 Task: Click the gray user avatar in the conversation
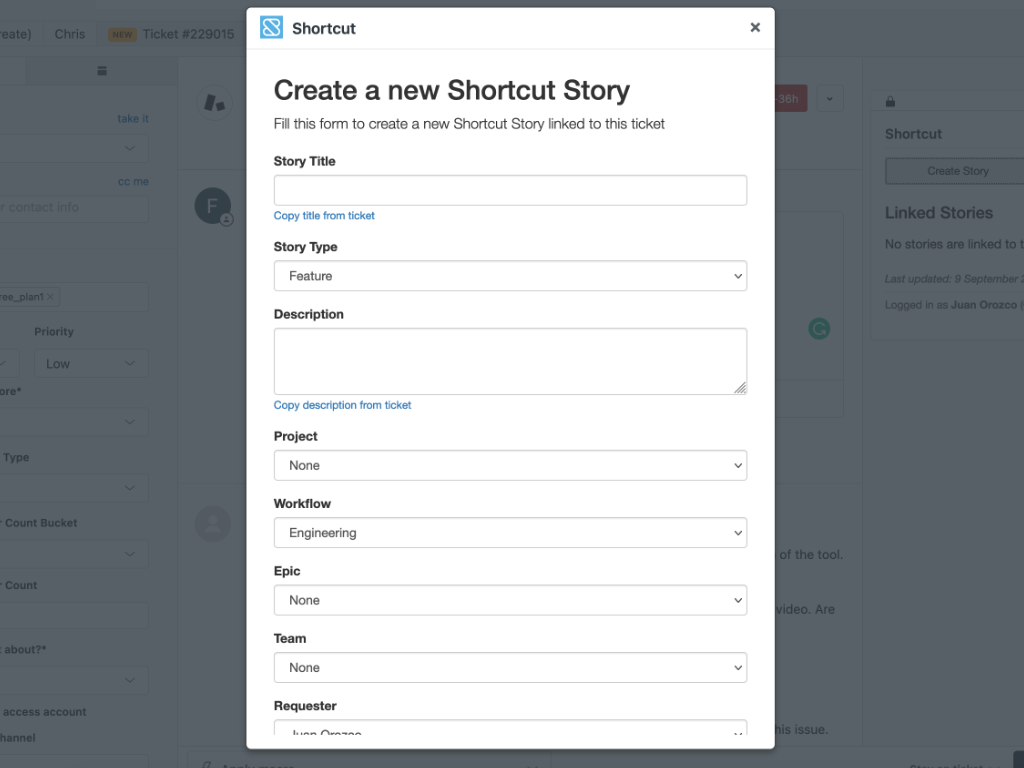(x=212, y=523)
